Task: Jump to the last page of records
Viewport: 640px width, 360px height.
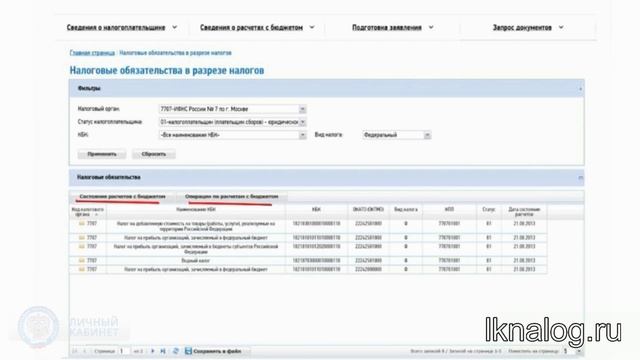Action: [x=163, y=351]
